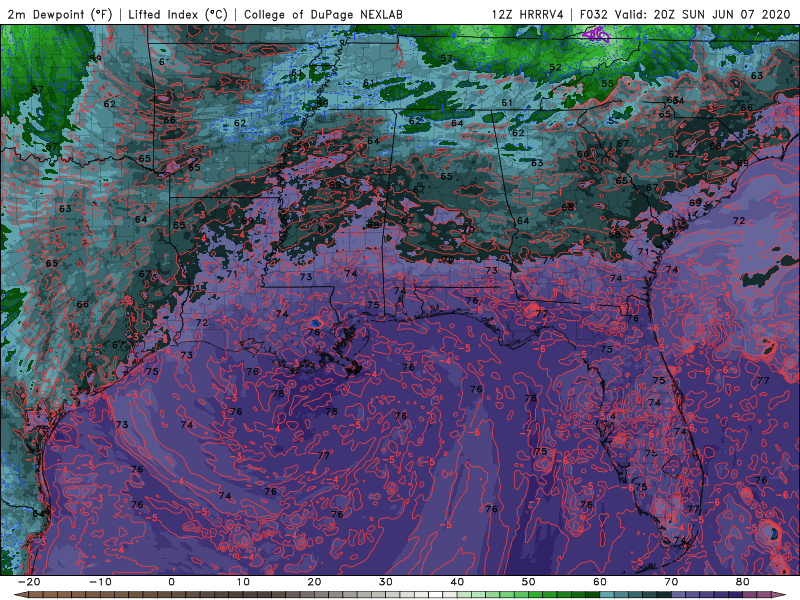This screenshot has width=800, height=600.
Task: Click the "College of DuPage NEXLAB" label
Action: point(323,14)
